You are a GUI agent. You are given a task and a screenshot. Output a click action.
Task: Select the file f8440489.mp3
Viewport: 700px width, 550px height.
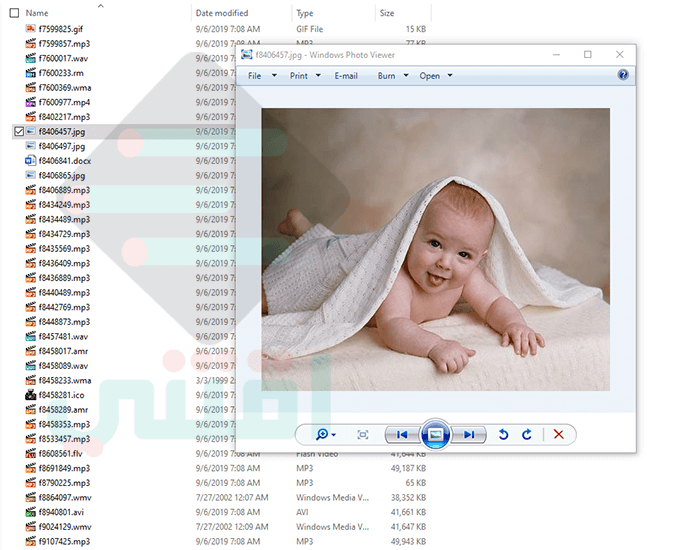64,292
